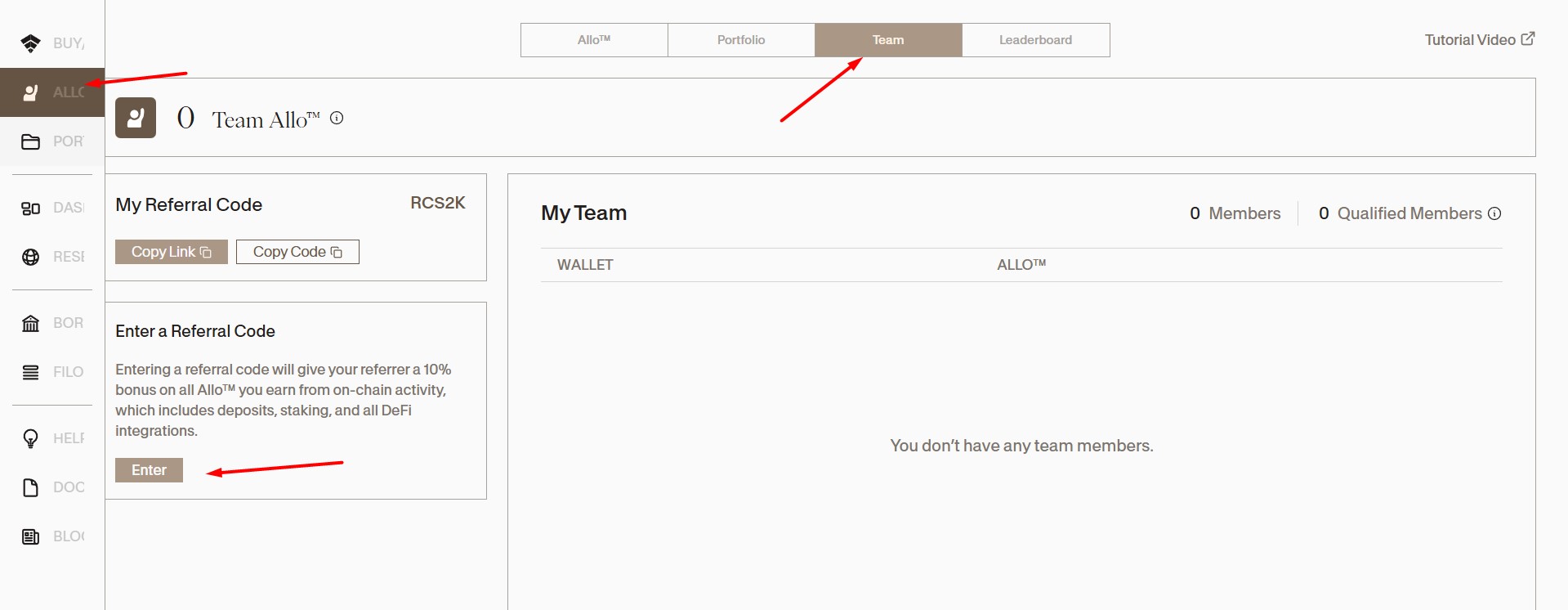Switch to the Allo tab at top
This screenshot has width=1568, height=610.
coord(594,40)
